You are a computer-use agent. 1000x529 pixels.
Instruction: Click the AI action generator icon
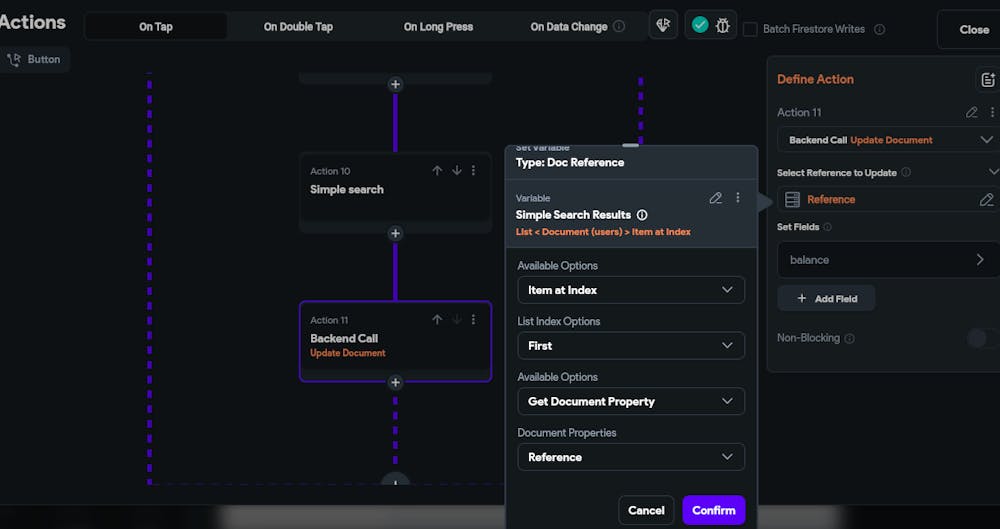pos(663,25)
